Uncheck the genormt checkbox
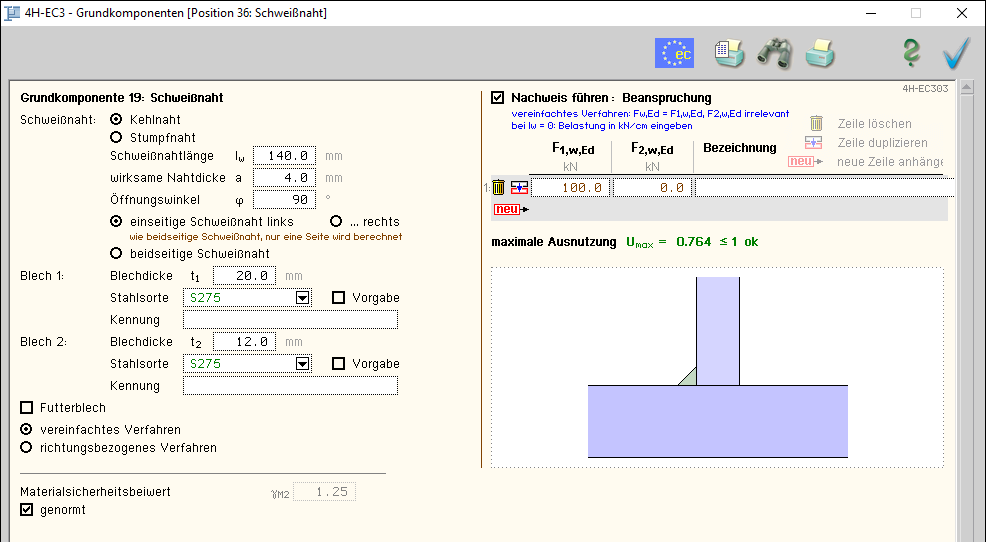Viewport: 986px width, 542px height. (x=27, y=510)
